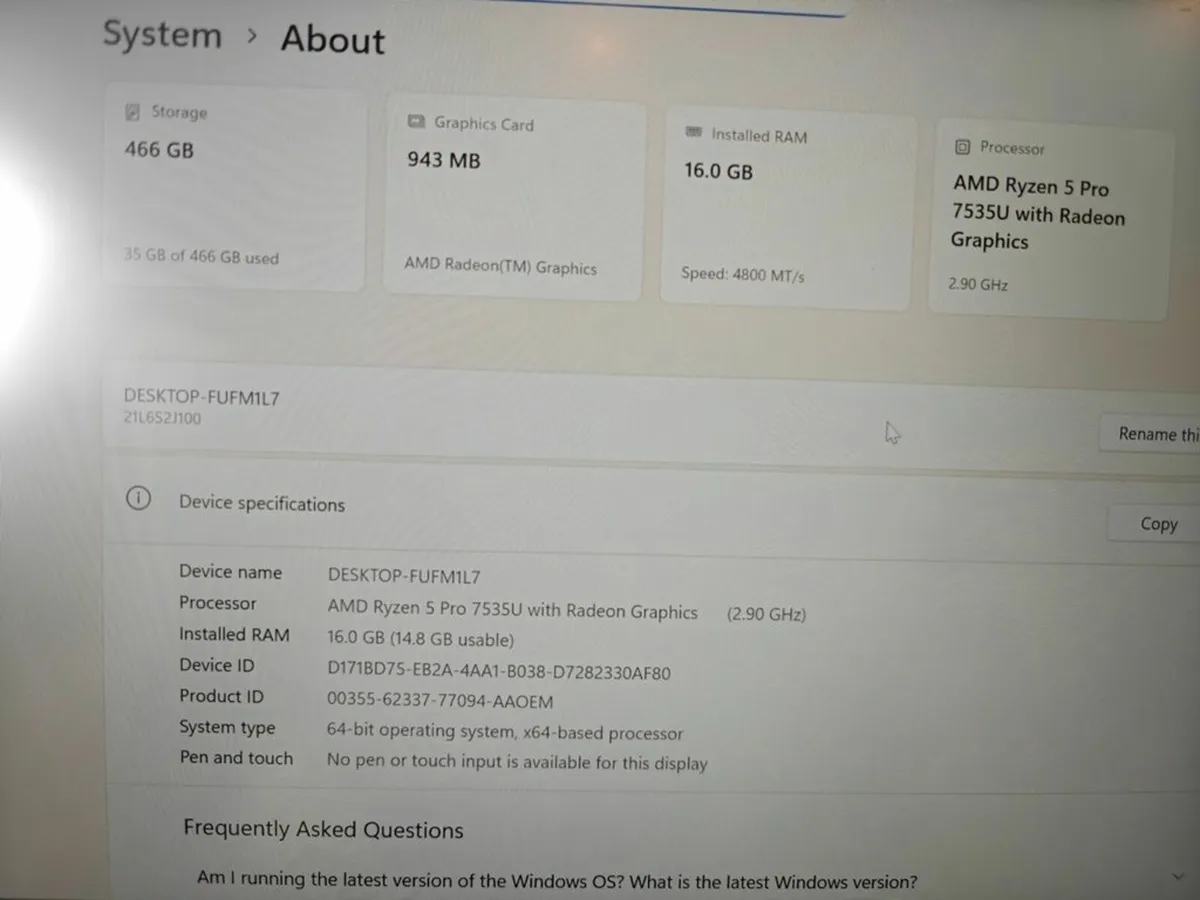The width and height of the screenshot is (1200, 900).
Task: Copy the device specifications
Action: pos(1158,524)
